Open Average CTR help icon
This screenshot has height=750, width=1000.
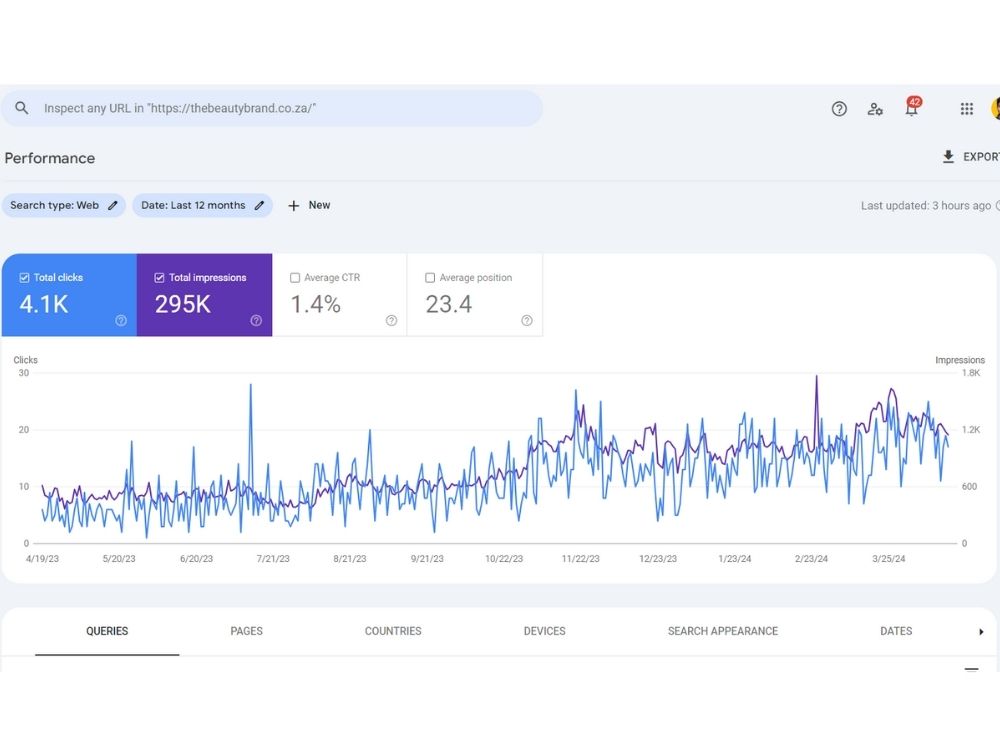(391, 320)
